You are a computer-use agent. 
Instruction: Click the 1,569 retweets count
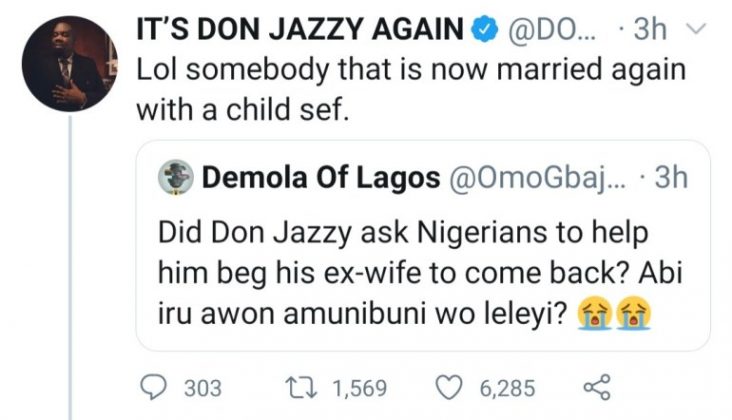360,387
